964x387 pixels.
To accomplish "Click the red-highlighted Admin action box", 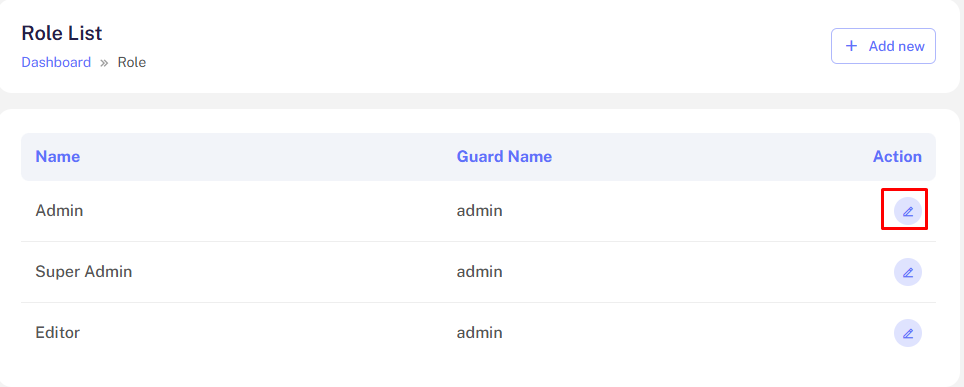I will (904, 209).
